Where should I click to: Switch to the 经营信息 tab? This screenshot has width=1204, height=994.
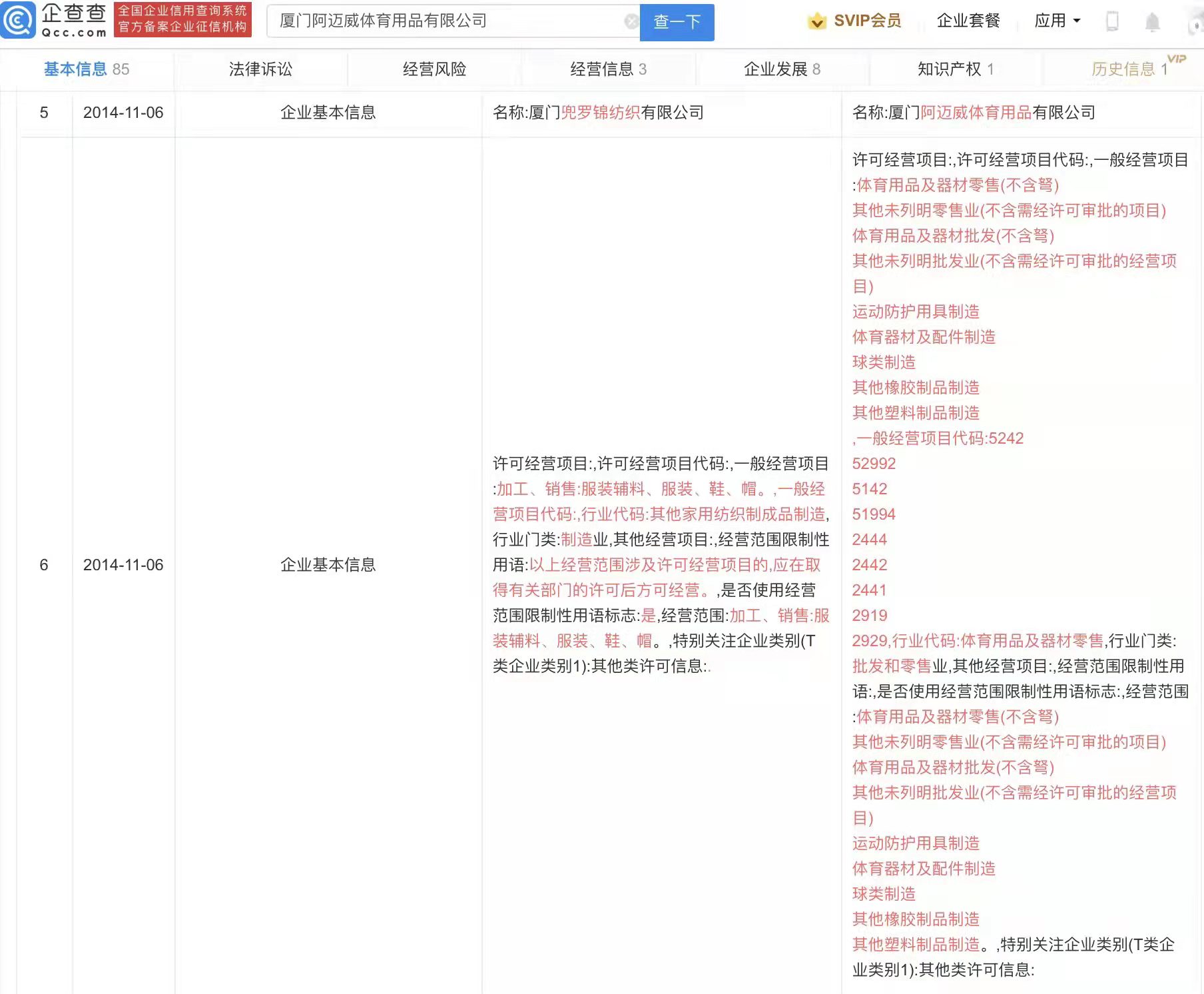coord(608,69)
